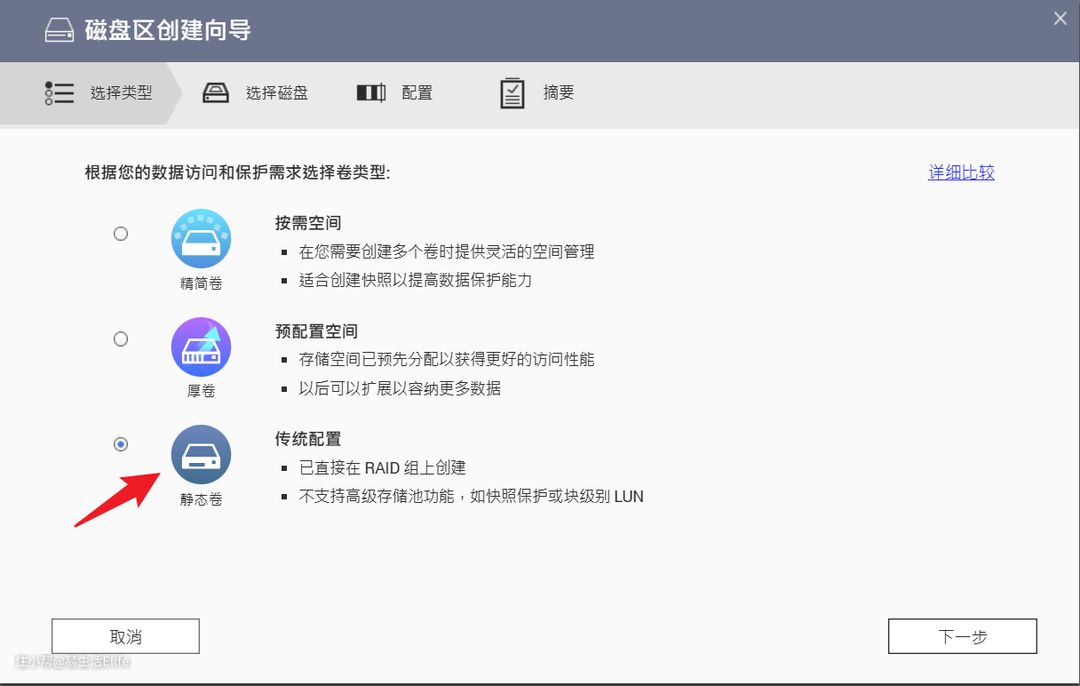Switch to the 选择磁盘 step

coord(277,93)
